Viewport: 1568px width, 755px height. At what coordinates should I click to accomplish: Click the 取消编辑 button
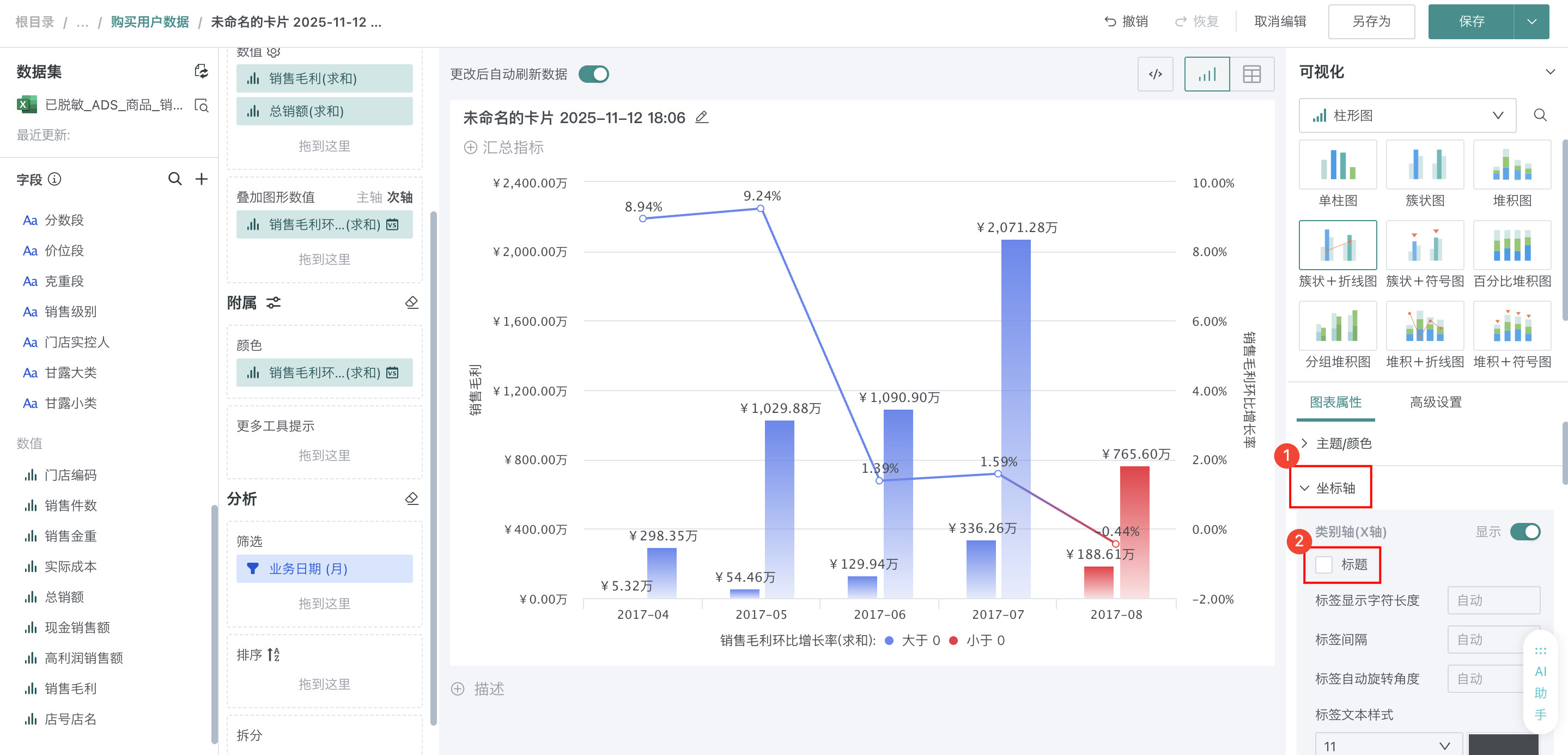point(1280,22)
